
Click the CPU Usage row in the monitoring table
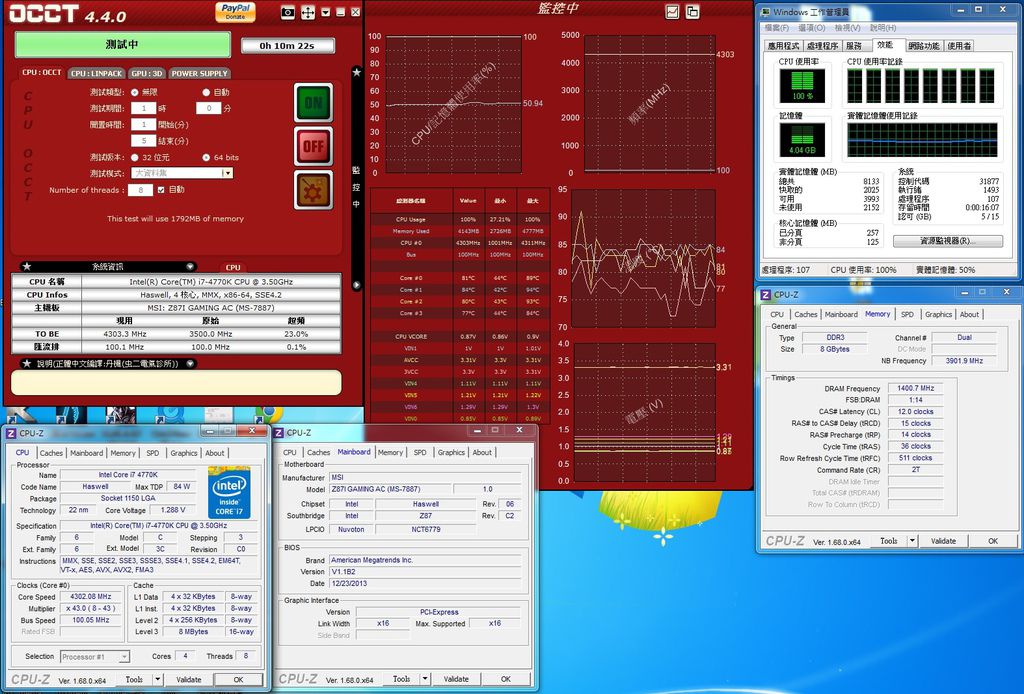click(x=460, y=219)
